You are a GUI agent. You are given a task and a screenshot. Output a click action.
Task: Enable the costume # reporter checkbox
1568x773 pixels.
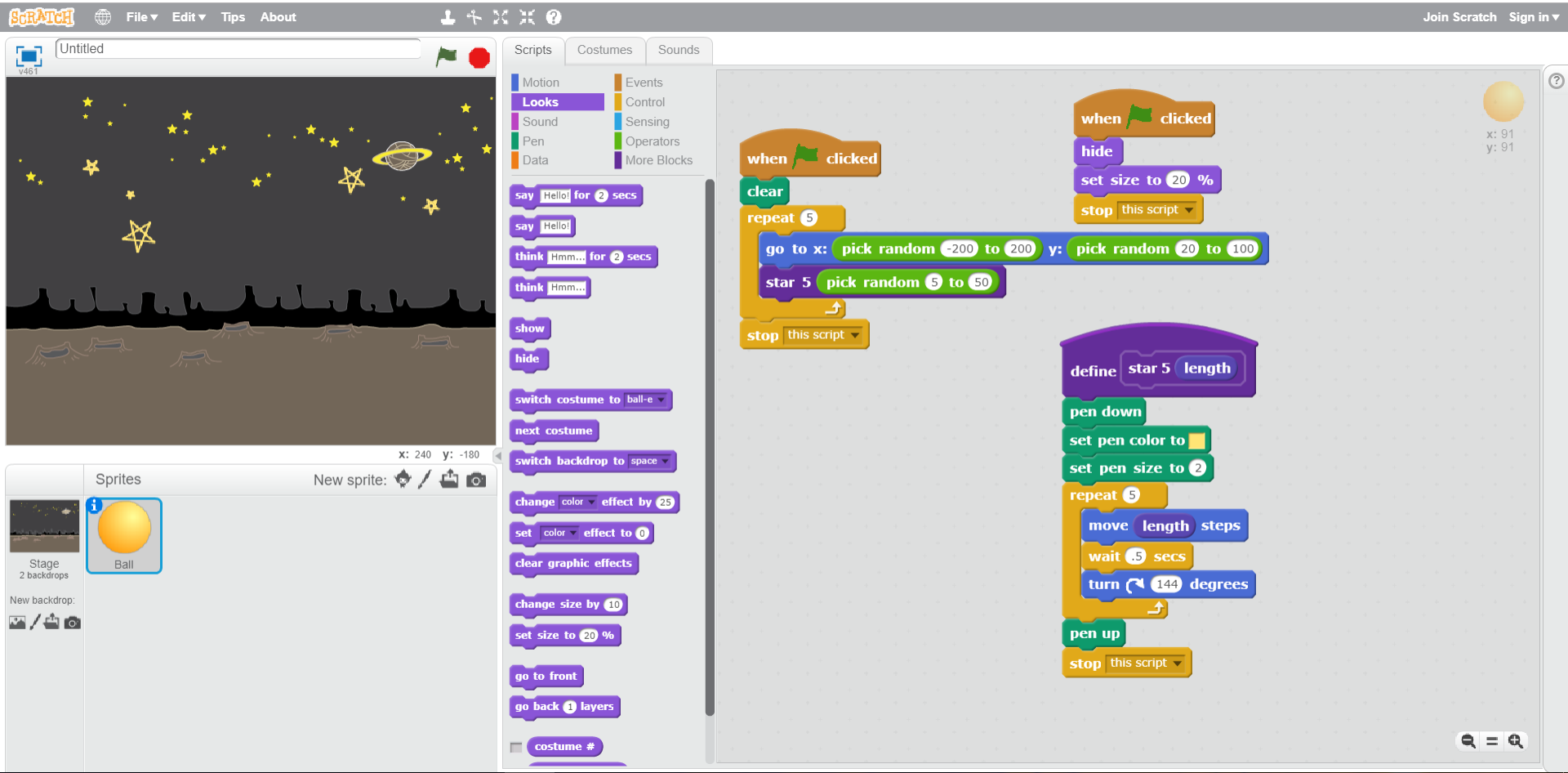tap(516, 747)
